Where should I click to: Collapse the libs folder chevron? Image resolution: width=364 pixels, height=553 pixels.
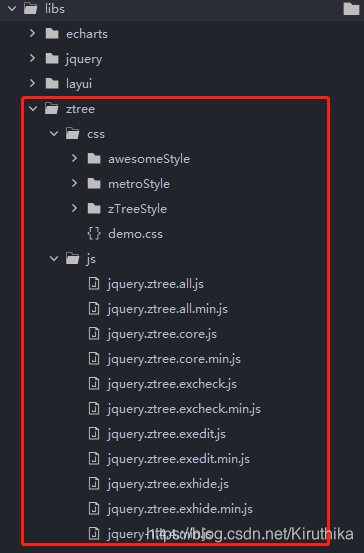point(12,8)
